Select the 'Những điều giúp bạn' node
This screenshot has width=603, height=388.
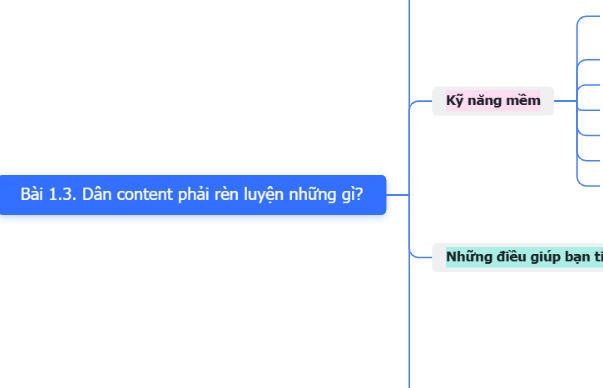coord(518,257)
